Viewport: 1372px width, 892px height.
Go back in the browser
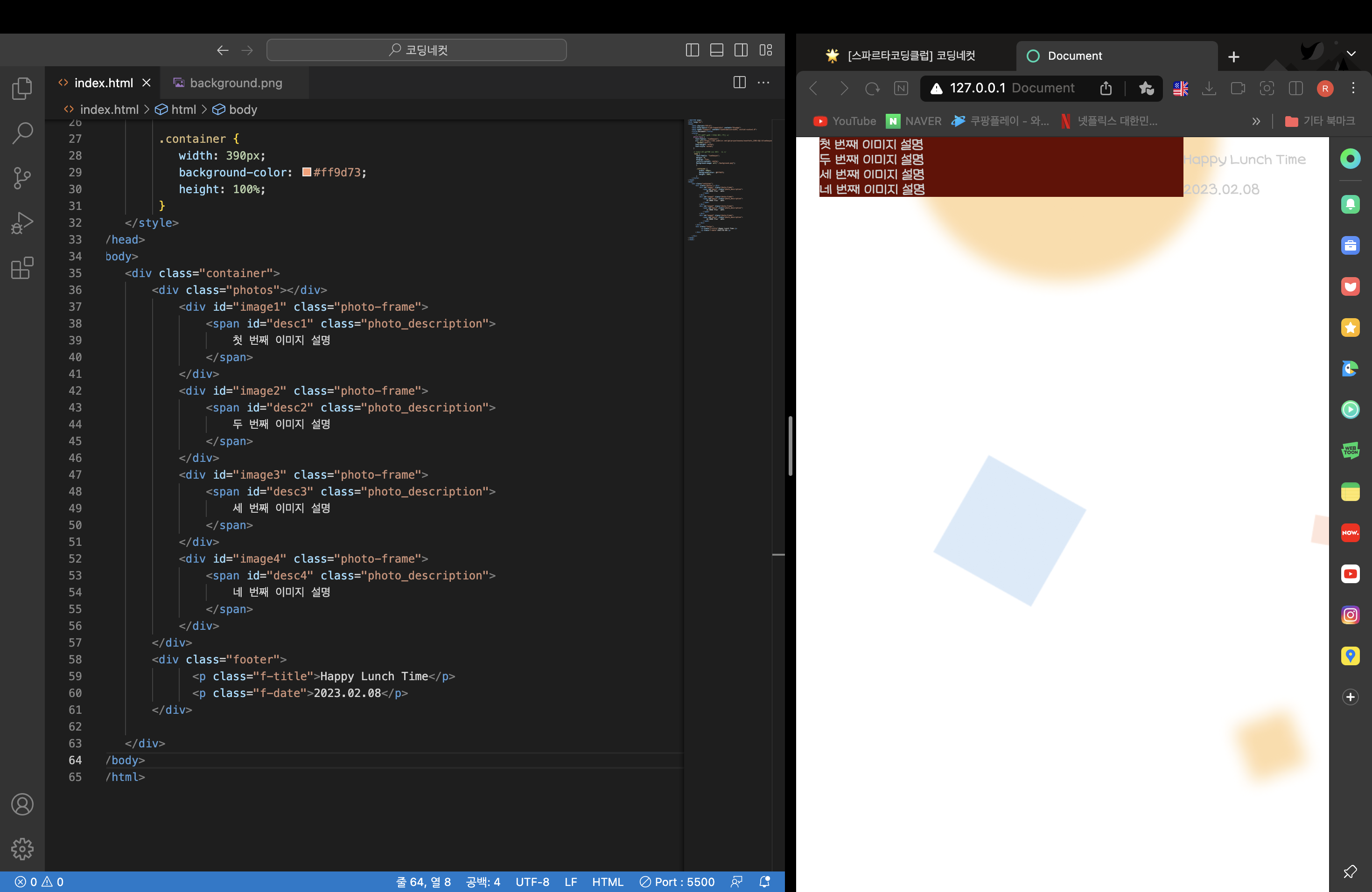(814, 88)
